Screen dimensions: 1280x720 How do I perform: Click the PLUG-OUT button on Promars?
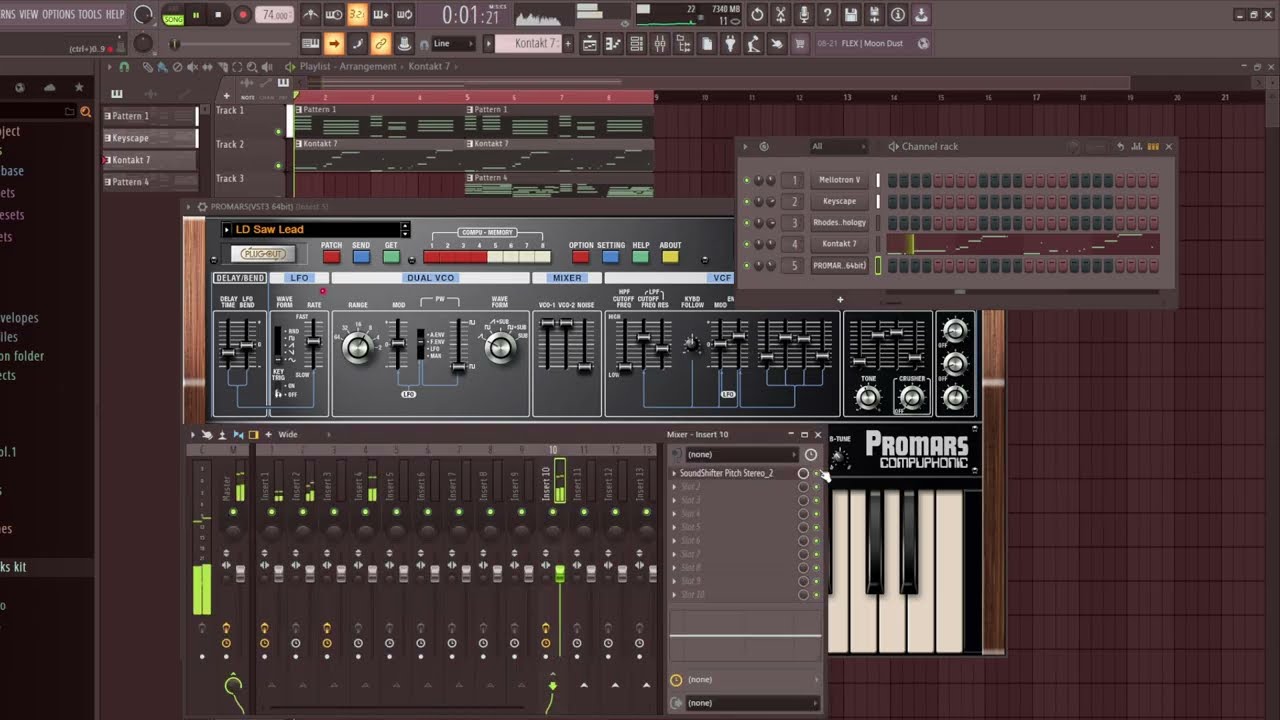click(x=263, y=254)
